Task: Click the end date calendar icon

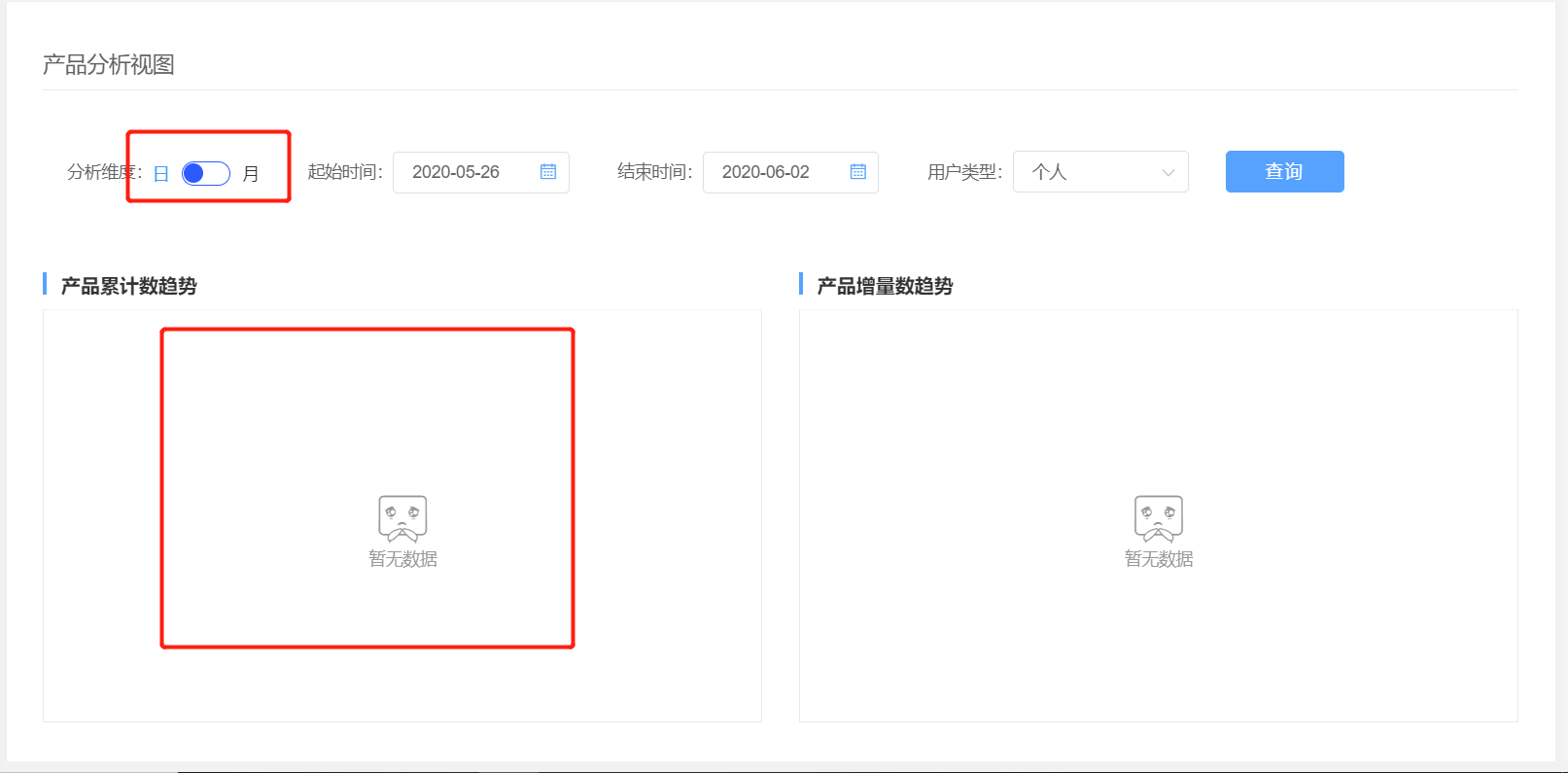Action: (x=858, y=172)
